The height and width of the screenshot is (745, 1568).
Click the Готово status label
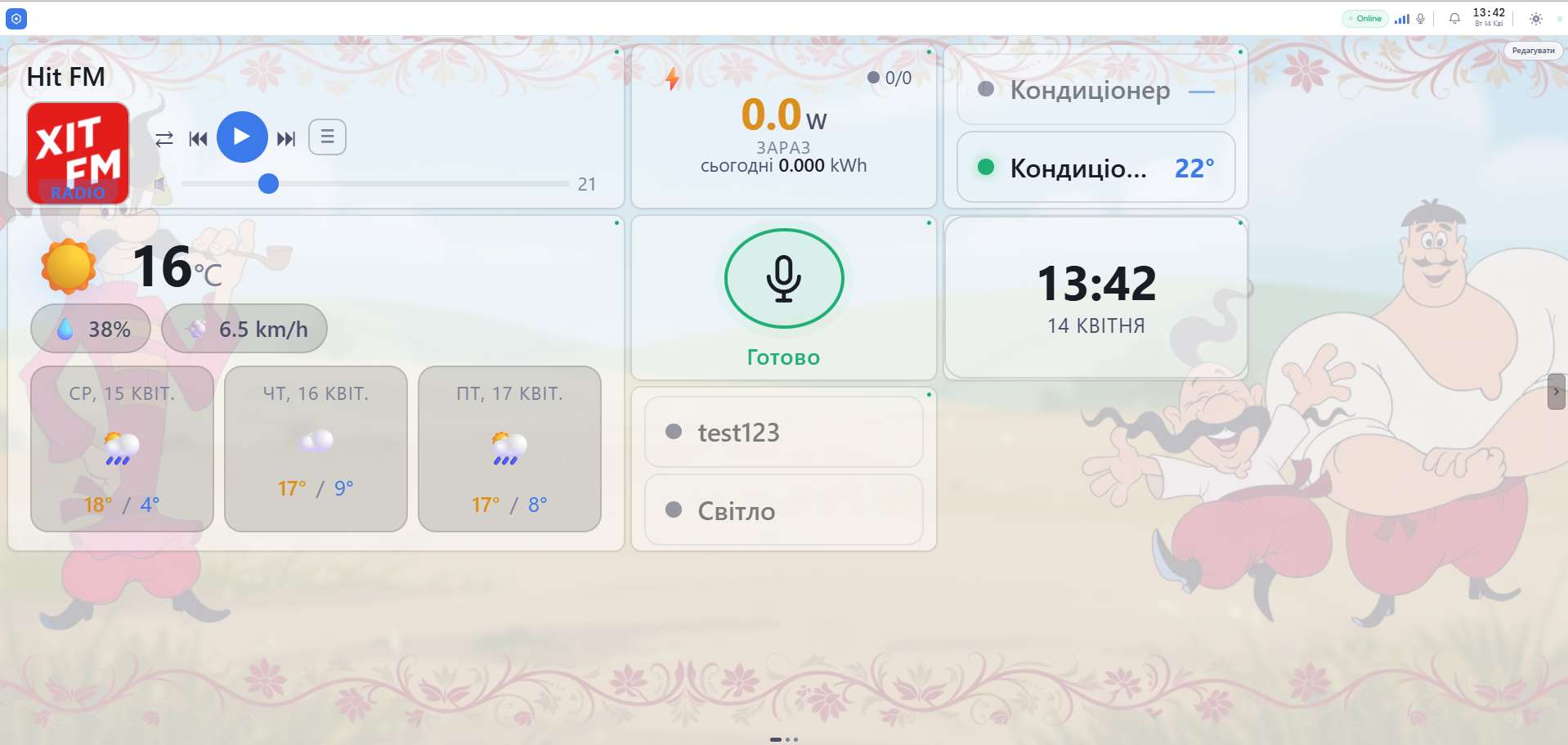pyautogui.click(x=783, y=357)
